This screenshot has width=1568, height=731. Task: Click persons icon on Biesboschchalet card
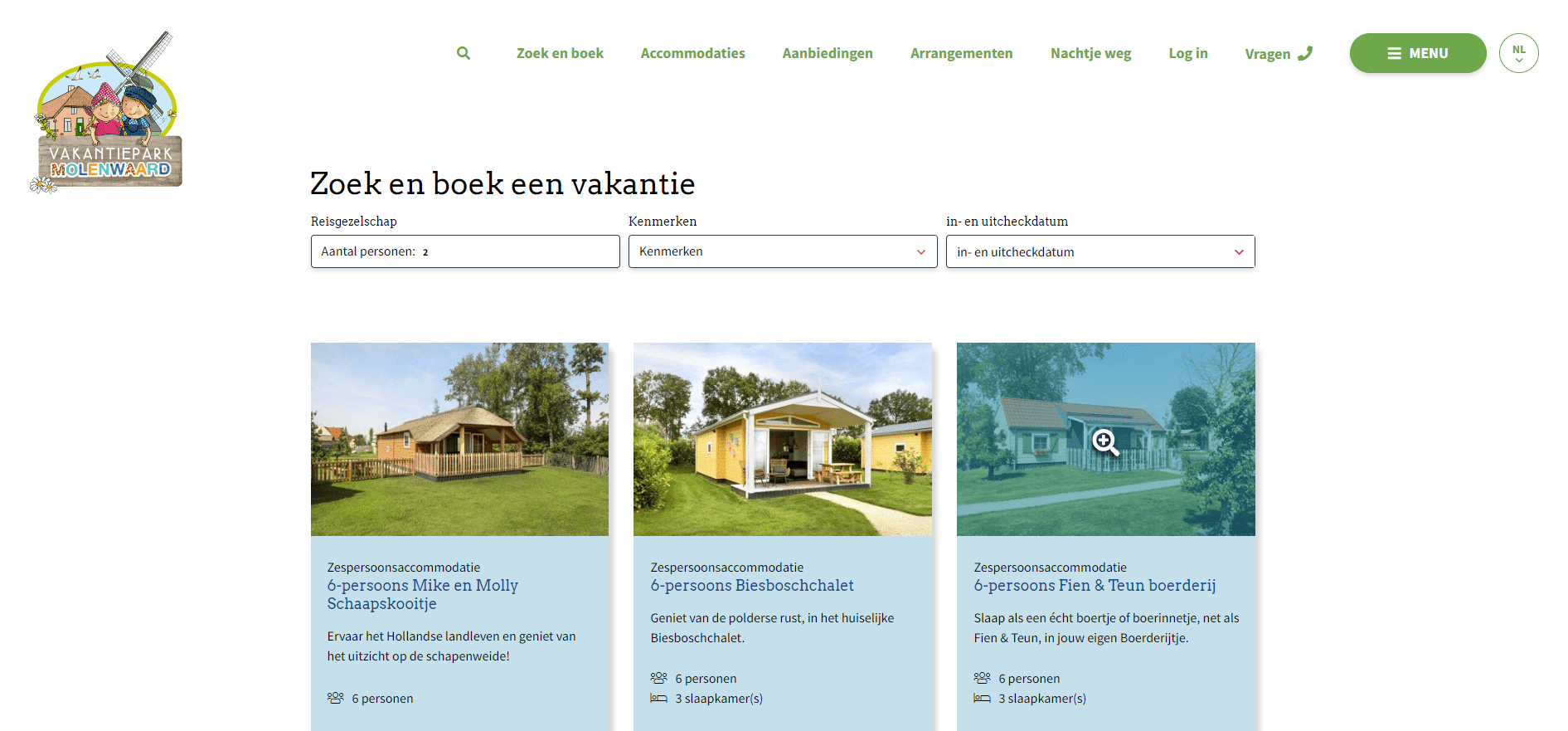pos(658,678)
